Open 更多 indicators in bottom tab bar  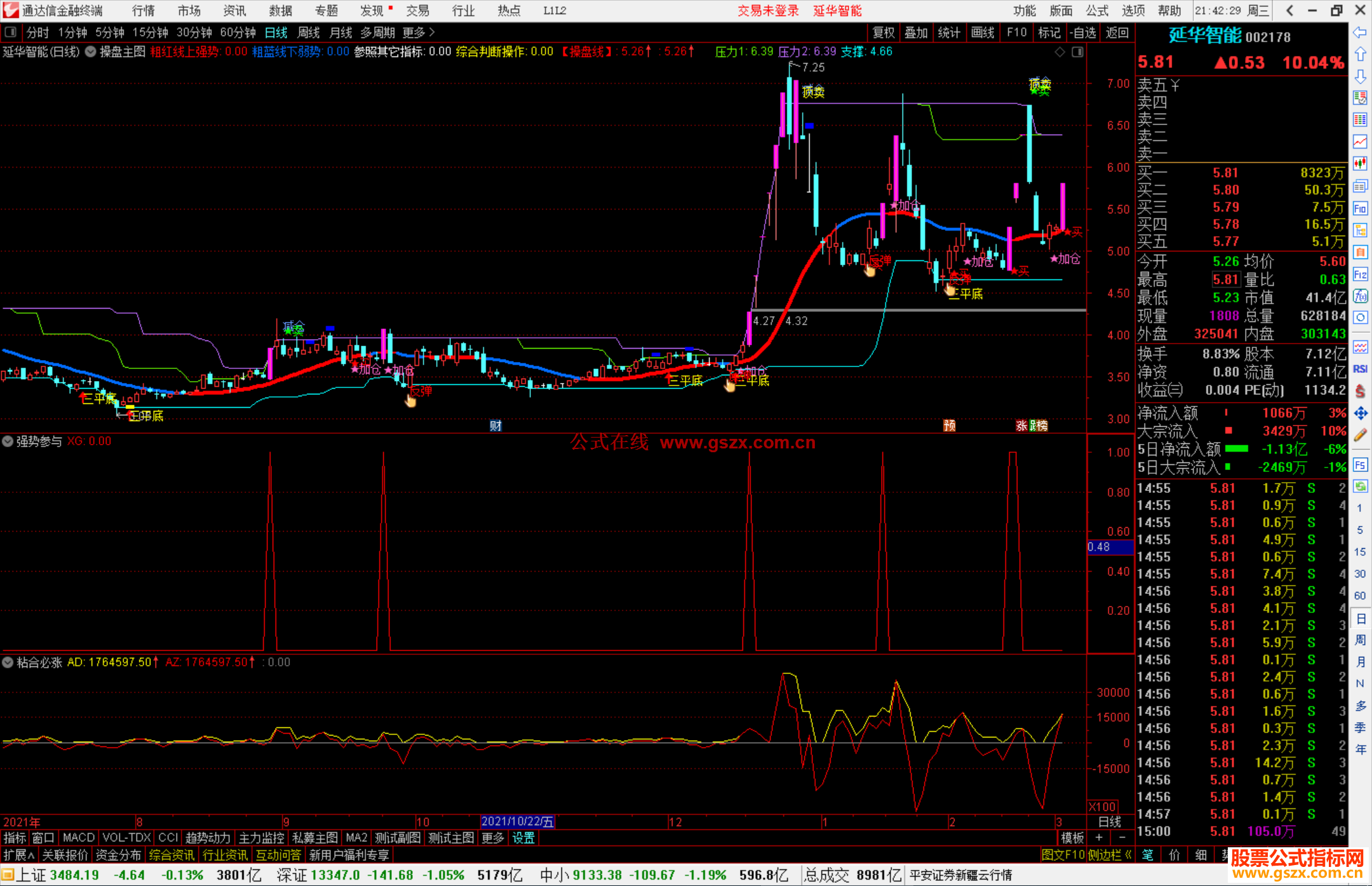493,838
